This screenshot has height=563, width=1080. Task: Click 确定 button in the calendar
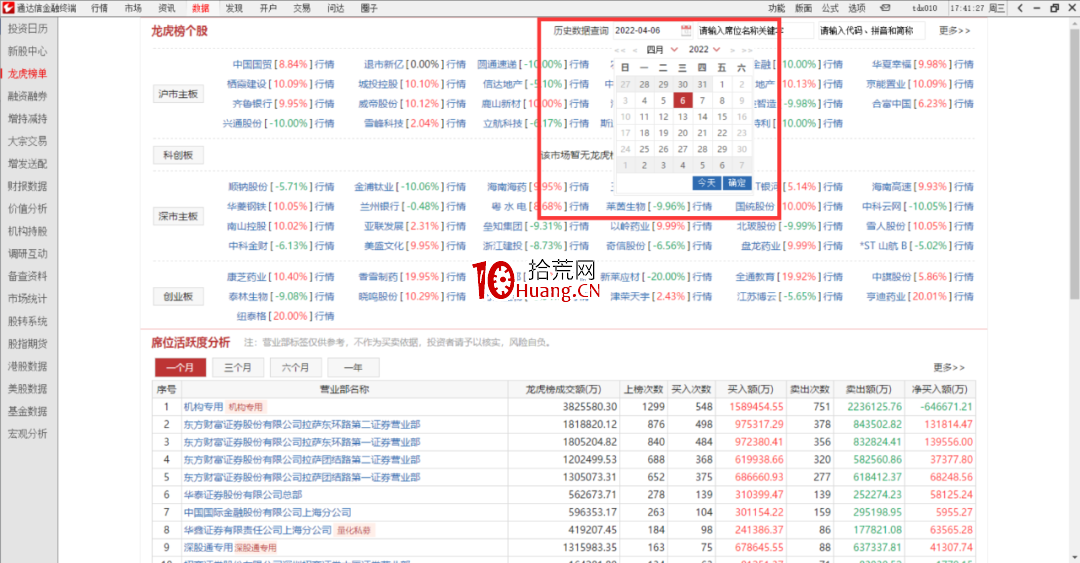pyautogui.click(x=736, y=183)
